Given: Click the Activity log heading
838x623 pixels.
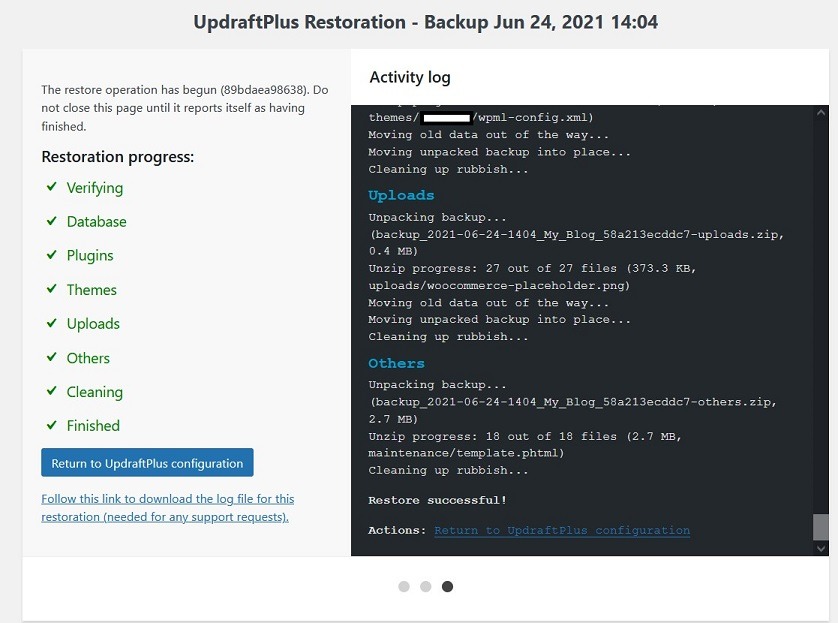Looking at the screenshot, I should point(410,77).
